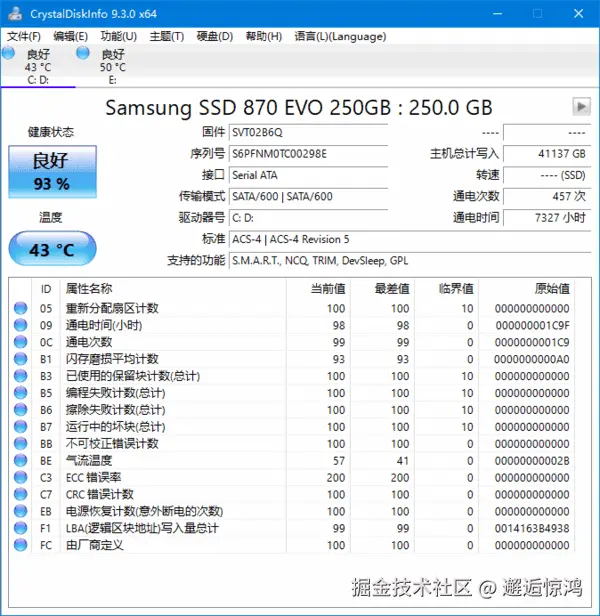This screenshot has height=616, width=600.
Task: Click the 43 °C temperature button
Action: 52,249
